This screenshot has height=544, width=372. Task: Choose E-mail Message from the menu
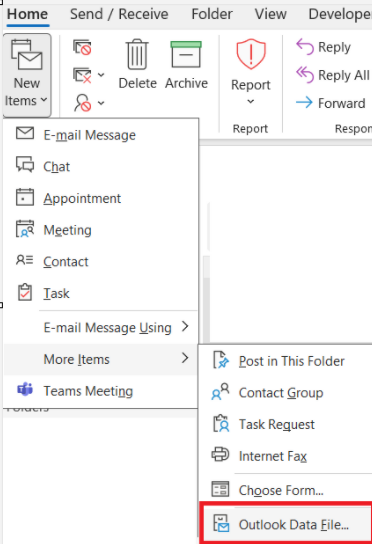tap(101, 135)
